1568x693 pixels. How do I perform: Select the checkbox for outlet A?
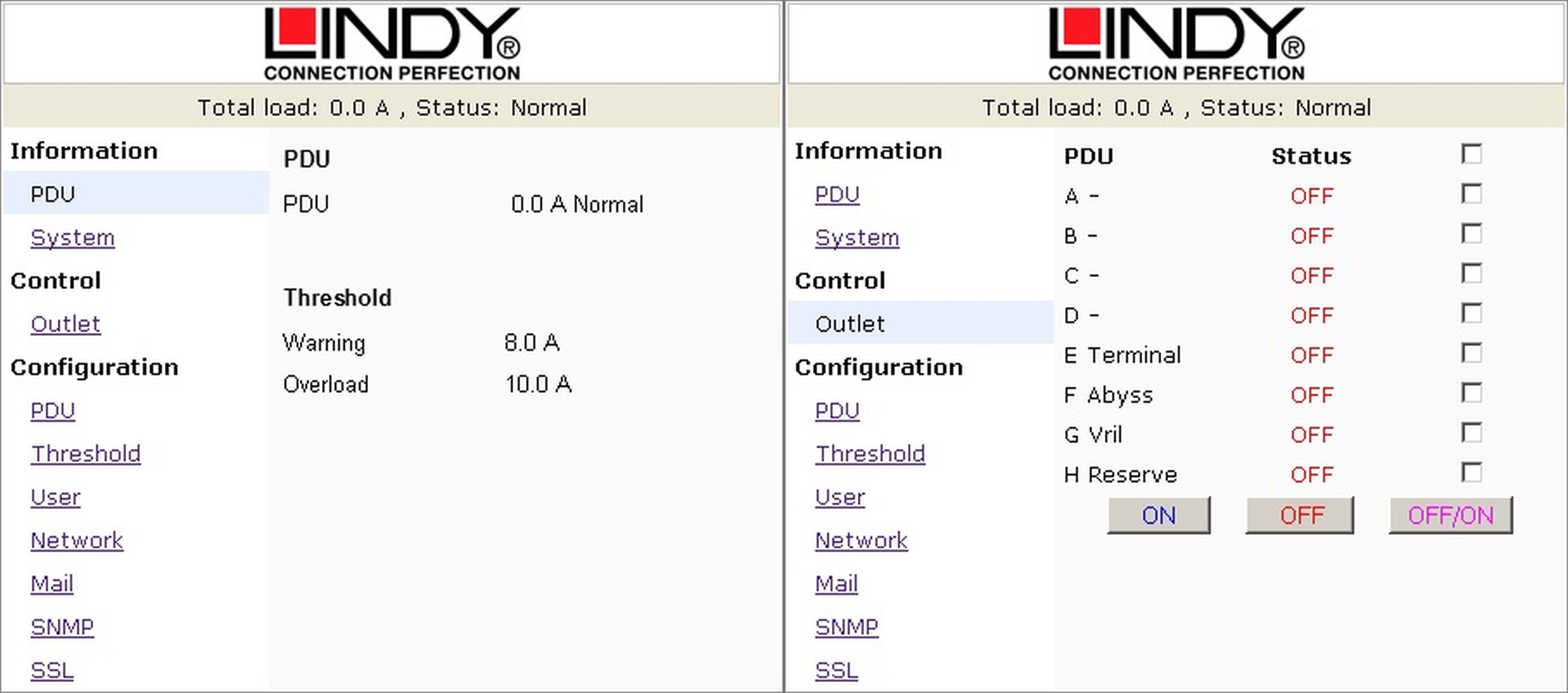[1471, 194]
